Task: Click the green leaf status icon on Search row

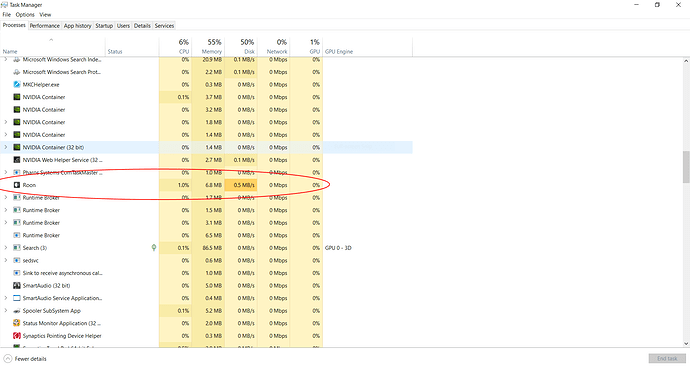Action: click(x=154, y=248)
